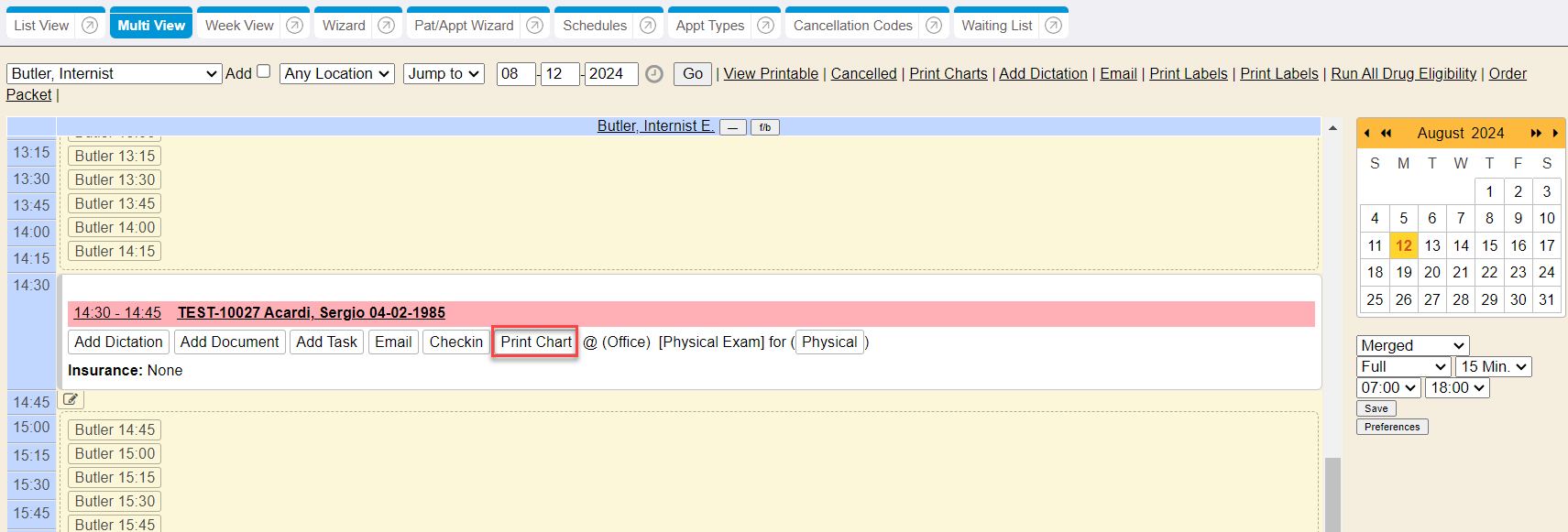Click single left arrow in calendar header

[1366, 133]
